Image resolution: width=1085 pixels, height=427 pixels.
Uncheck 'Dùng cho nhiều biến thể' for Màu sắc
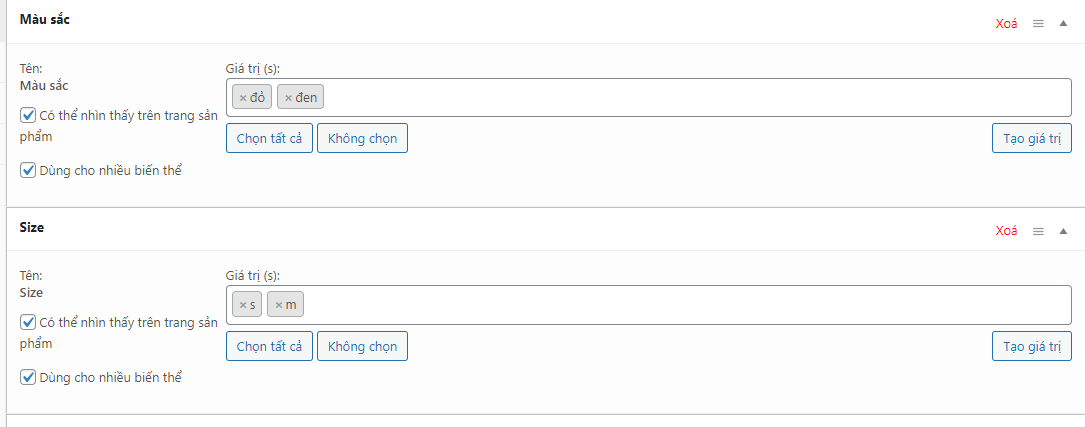click(28, 170)
